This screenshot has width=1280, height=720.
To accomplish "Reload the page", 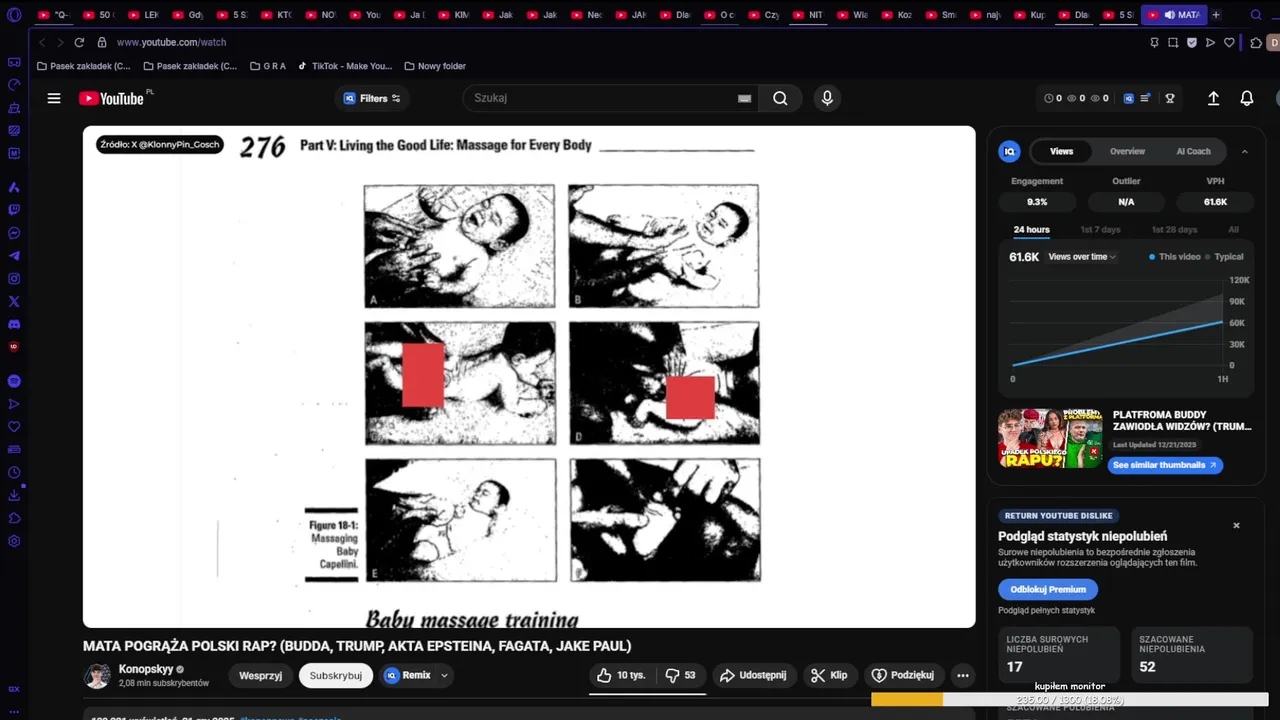I will (79, 42).
